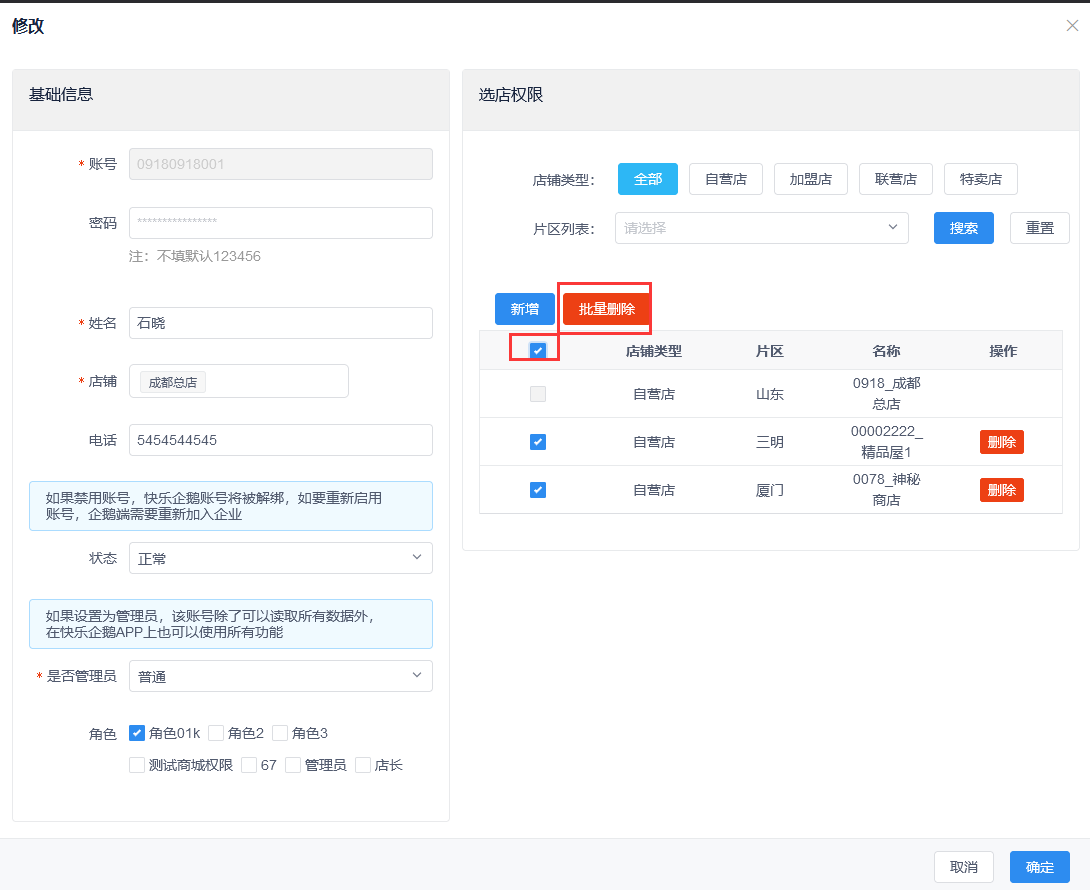Toggle the 角色01k role checkbox
The image size is (1090, 890).
coord(138,733)
